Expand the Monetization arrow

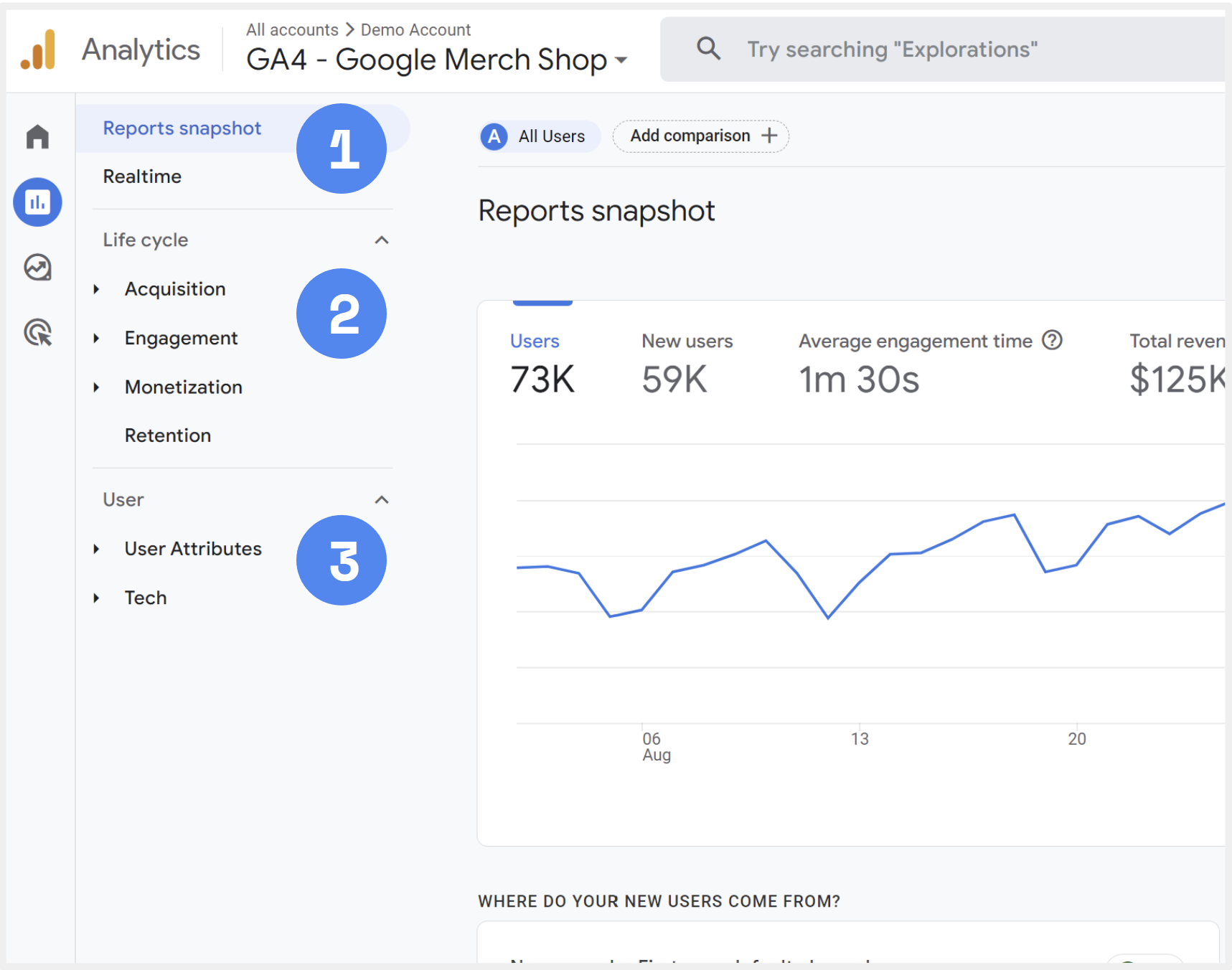[x=96, y=387]
